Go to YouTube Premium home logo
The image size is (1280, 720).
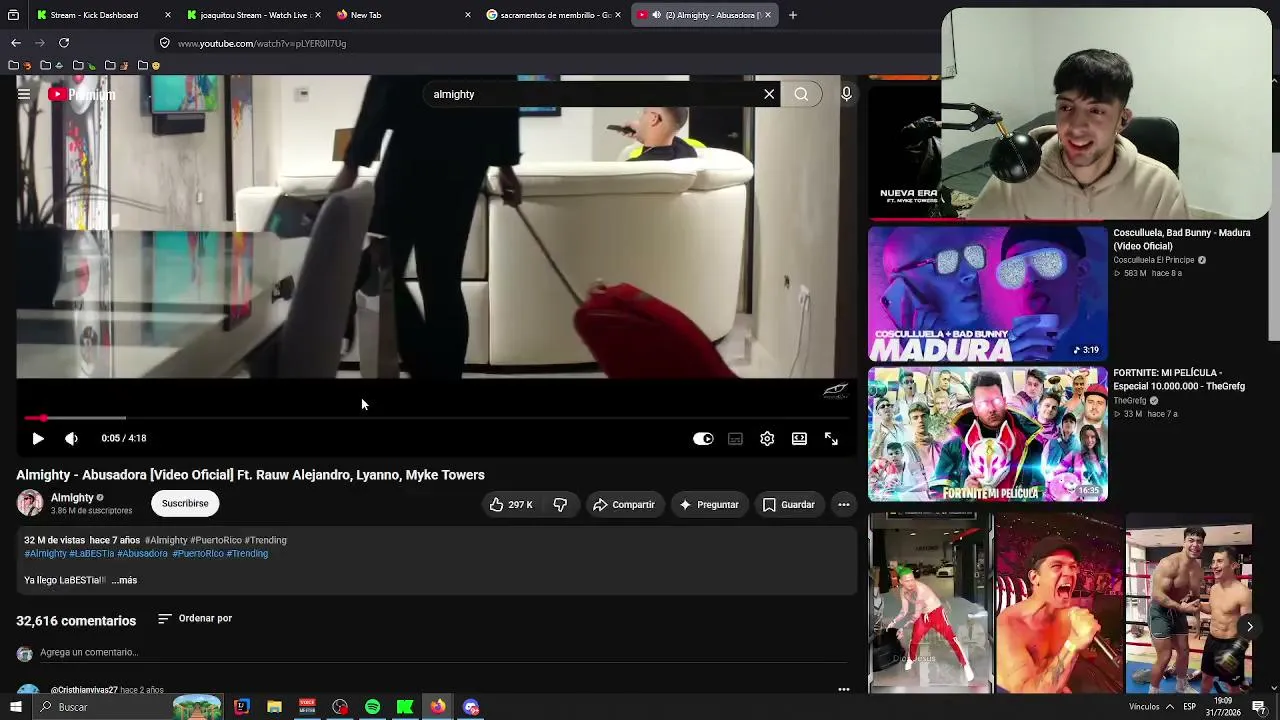[81, 94]
